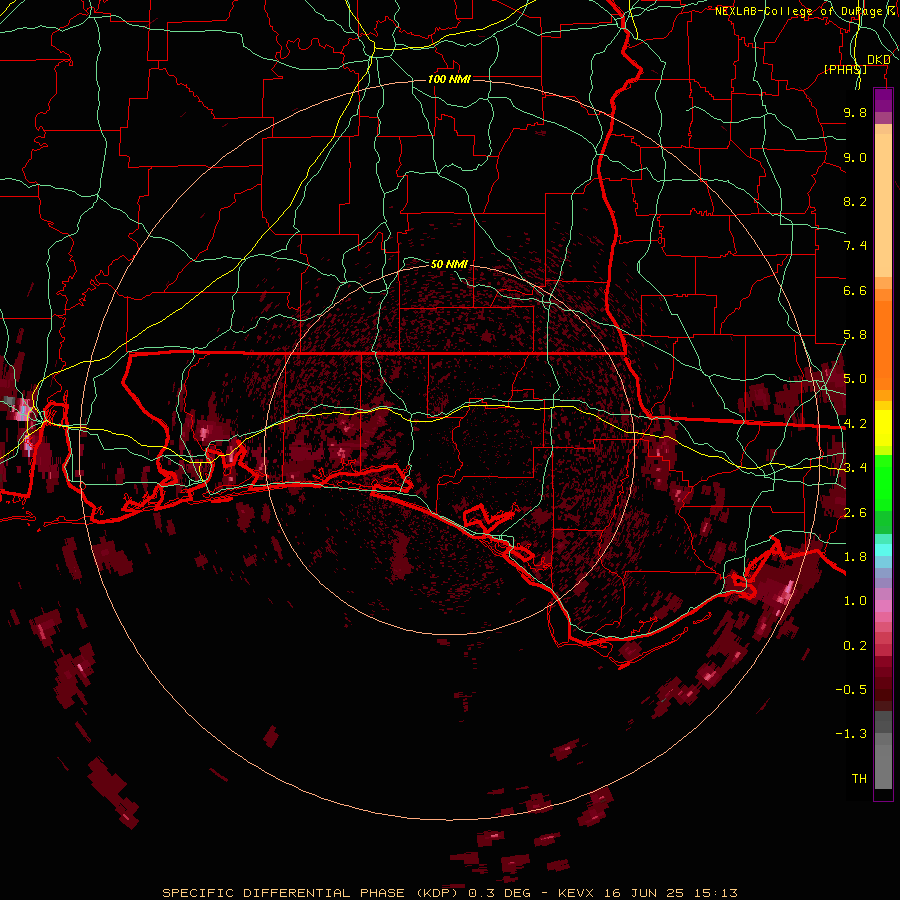Pick the orange segment of the color bar

point(883,344)
